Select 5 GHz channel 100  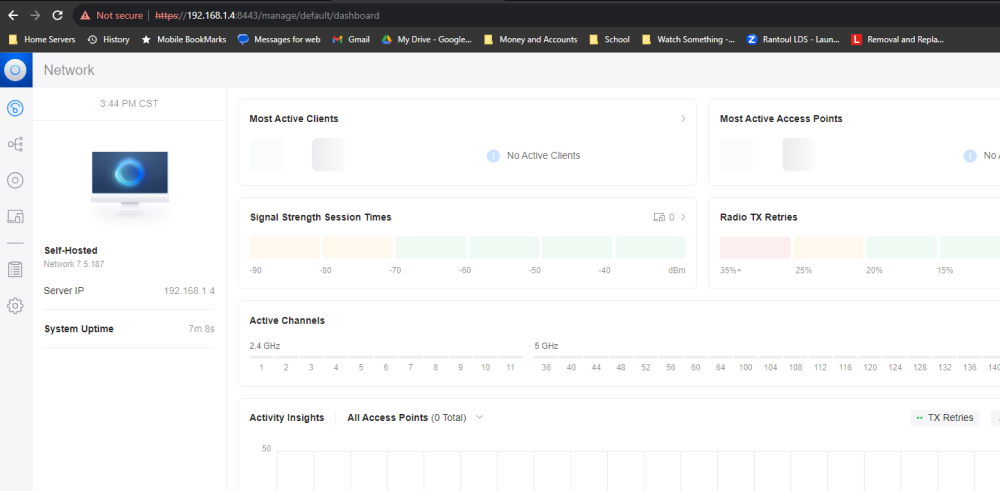(x=746, y=367)
